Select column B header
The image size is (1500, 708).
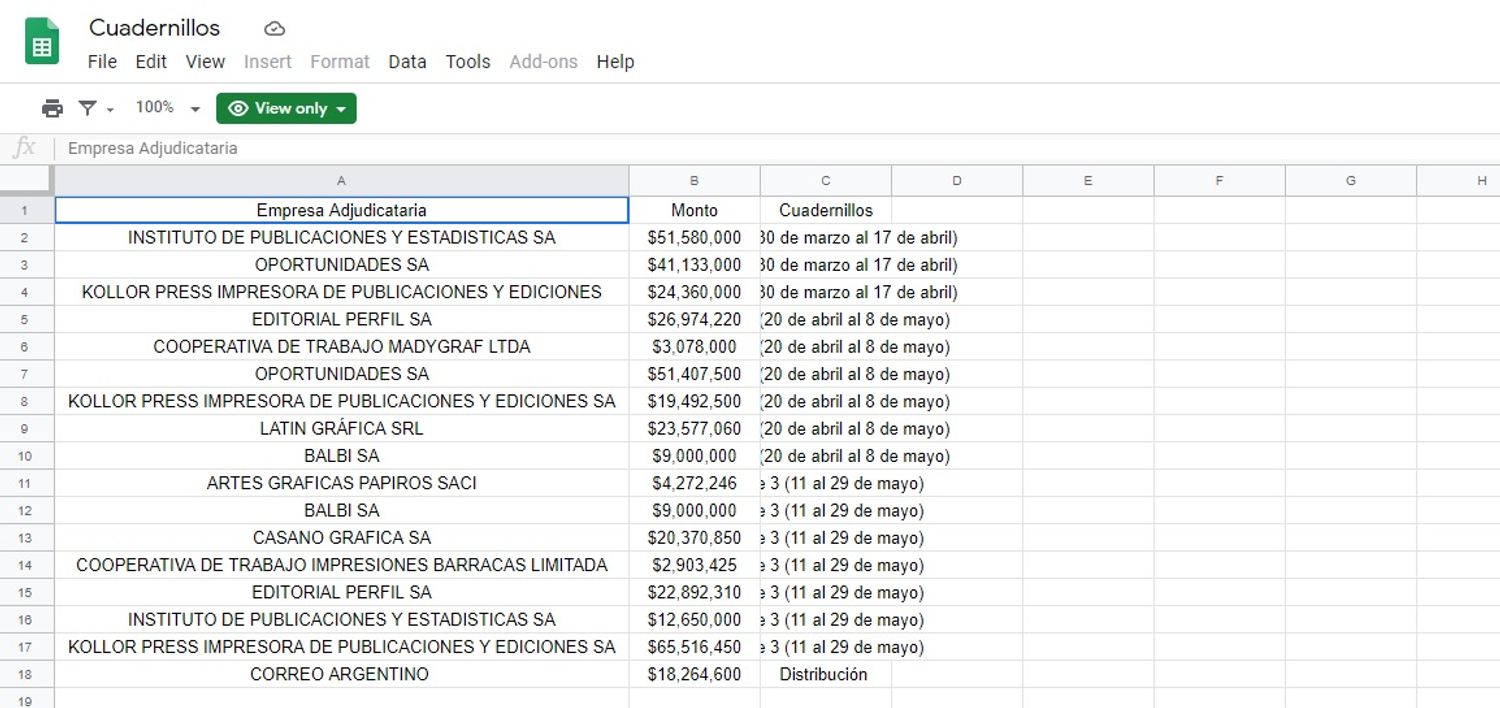[694, 181]
